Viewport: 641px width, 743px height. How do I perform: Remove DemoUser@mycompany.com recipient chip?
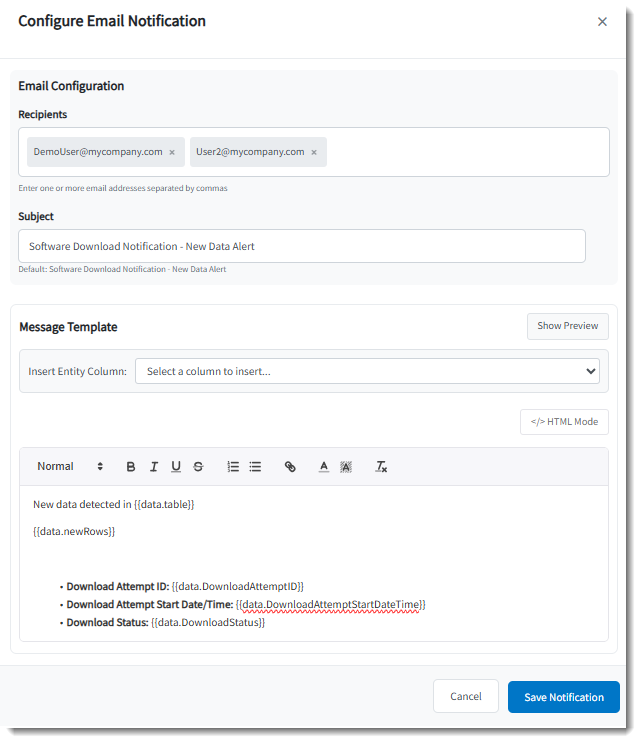[x=172, y=153]
